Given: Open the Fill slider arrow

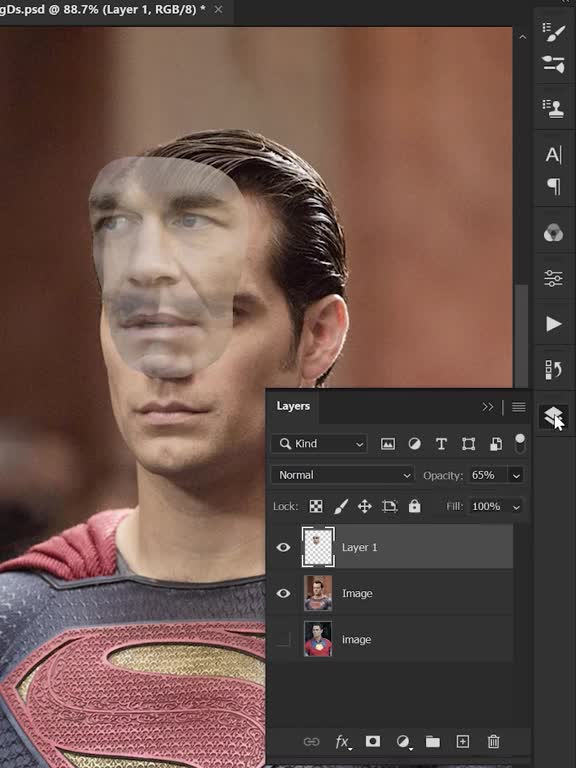Looking at the screenshot, I should (516, 507).
